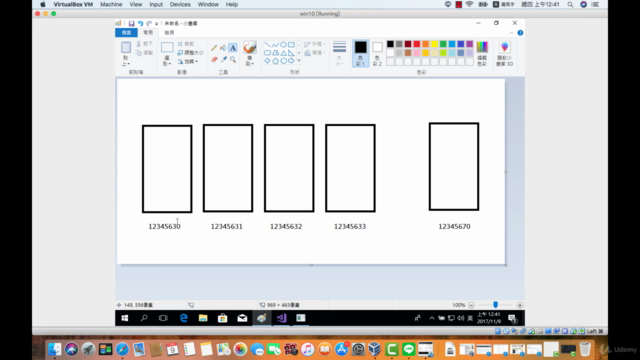Choose the yellow swatch in the palette
Viewport: 640px width, 360px height.
434,44
